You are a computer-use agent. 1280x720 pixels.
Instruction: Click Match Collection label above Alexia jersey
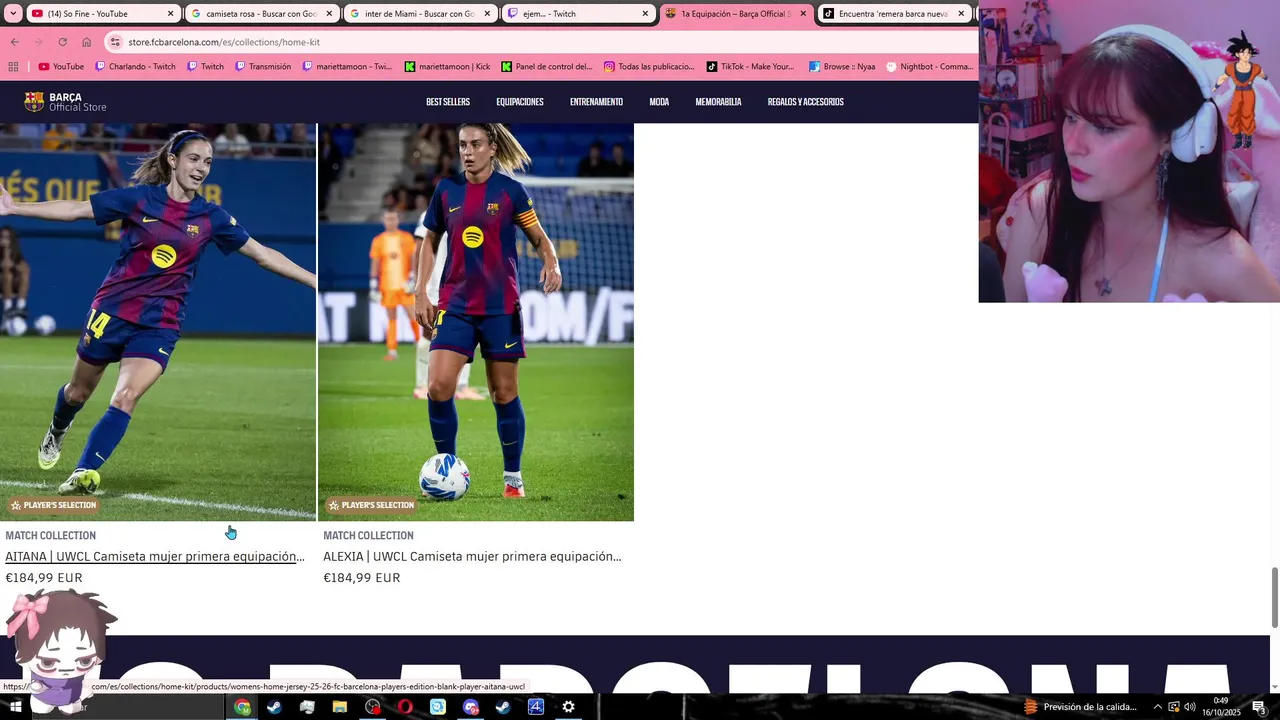(368, 535)
